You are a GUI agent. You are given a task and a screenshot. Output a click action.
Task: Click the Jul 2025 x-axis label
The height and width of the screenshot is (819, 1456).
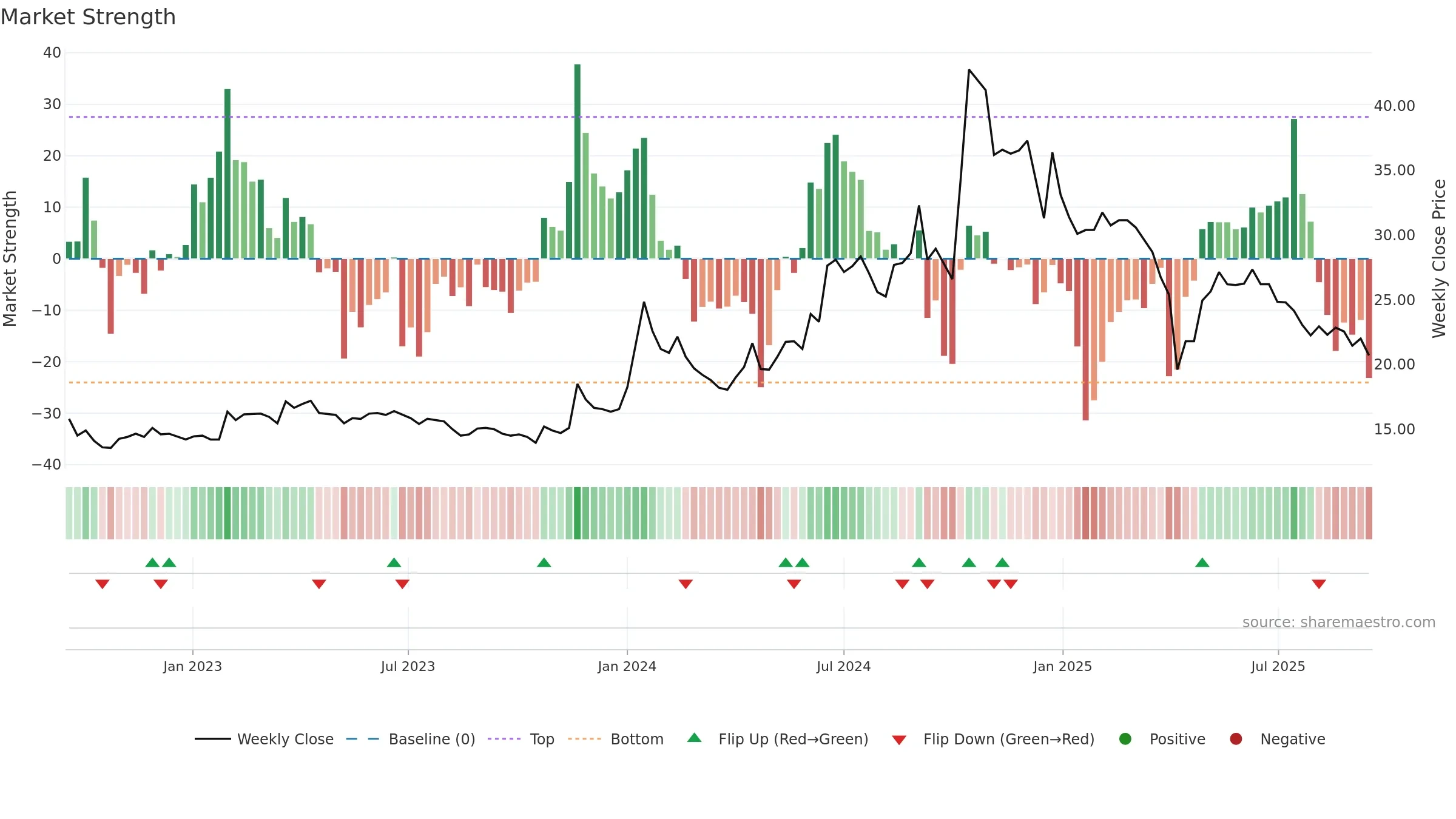(x=1278, y=666)
